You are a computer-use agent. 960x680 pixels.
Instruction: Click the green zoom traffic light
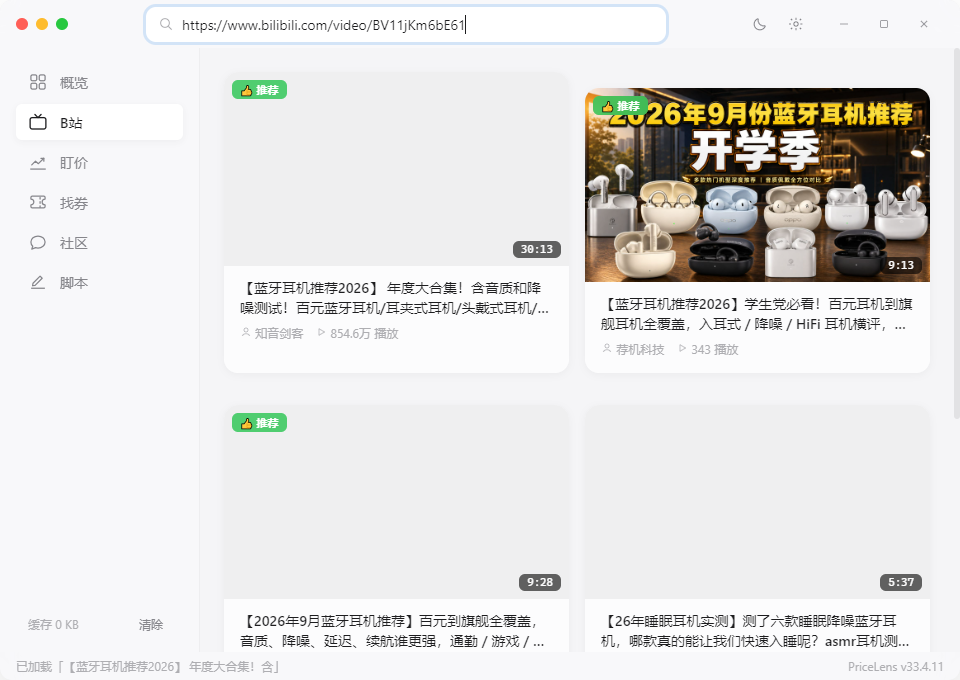[x=62, y=24]
